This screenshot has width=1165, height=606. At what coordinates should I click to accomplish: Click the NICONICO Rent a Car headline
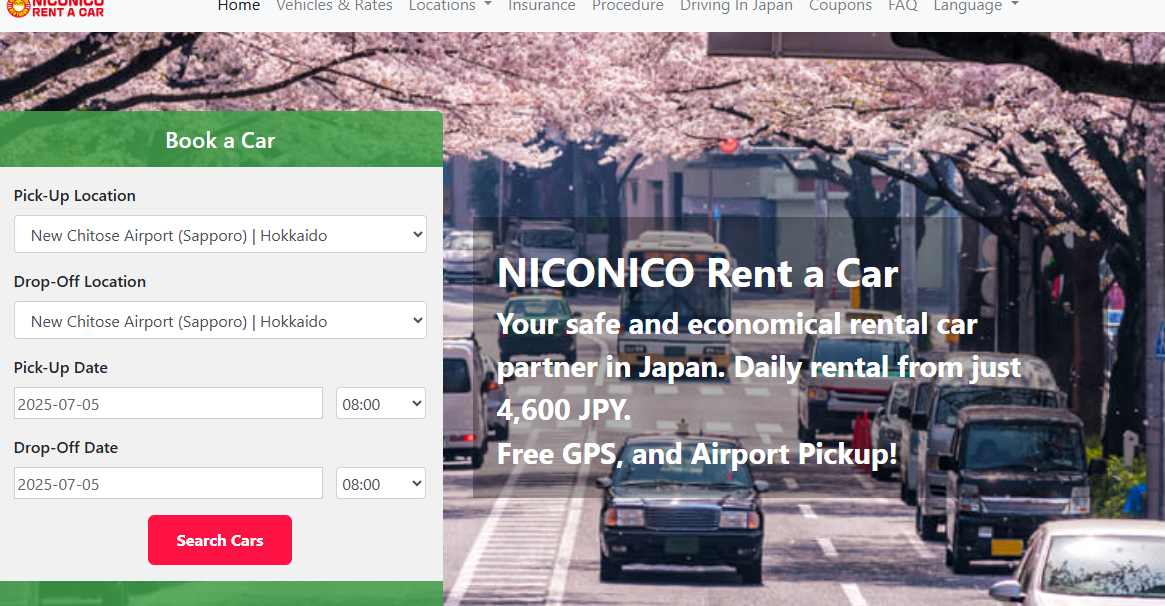[x=698, y=273]
